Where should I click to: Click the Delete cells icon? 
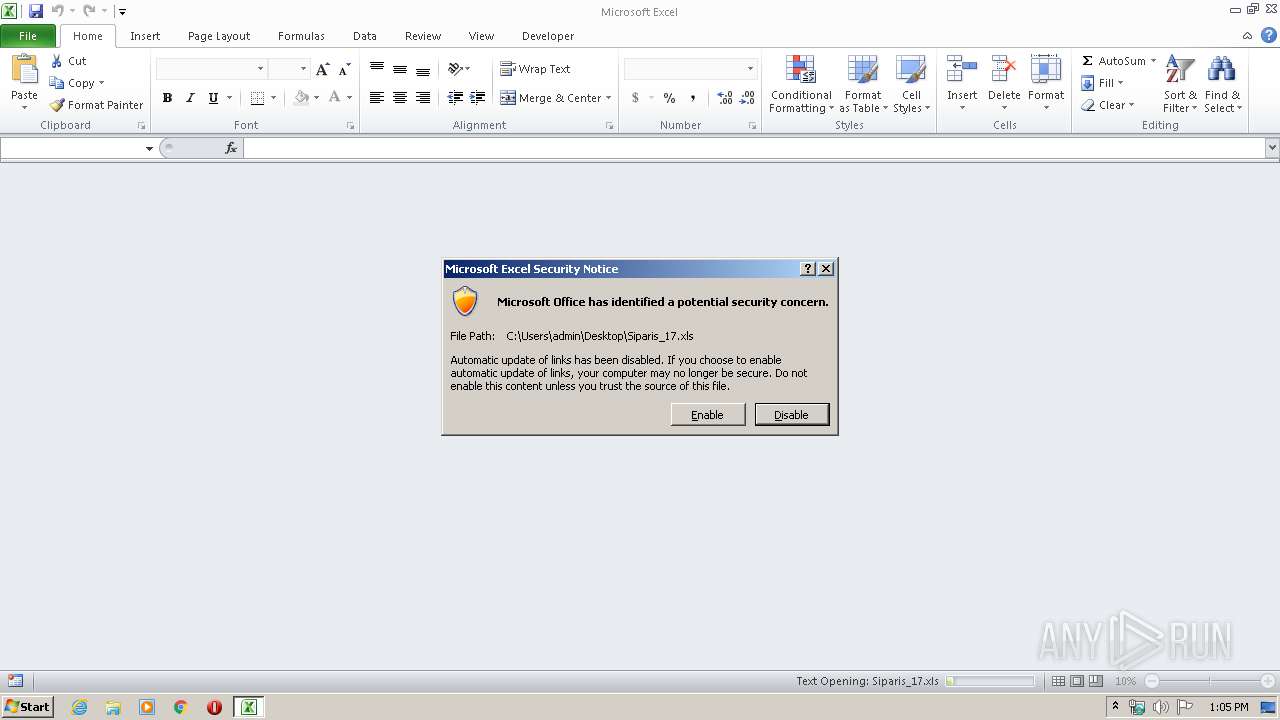[1004, 70]
